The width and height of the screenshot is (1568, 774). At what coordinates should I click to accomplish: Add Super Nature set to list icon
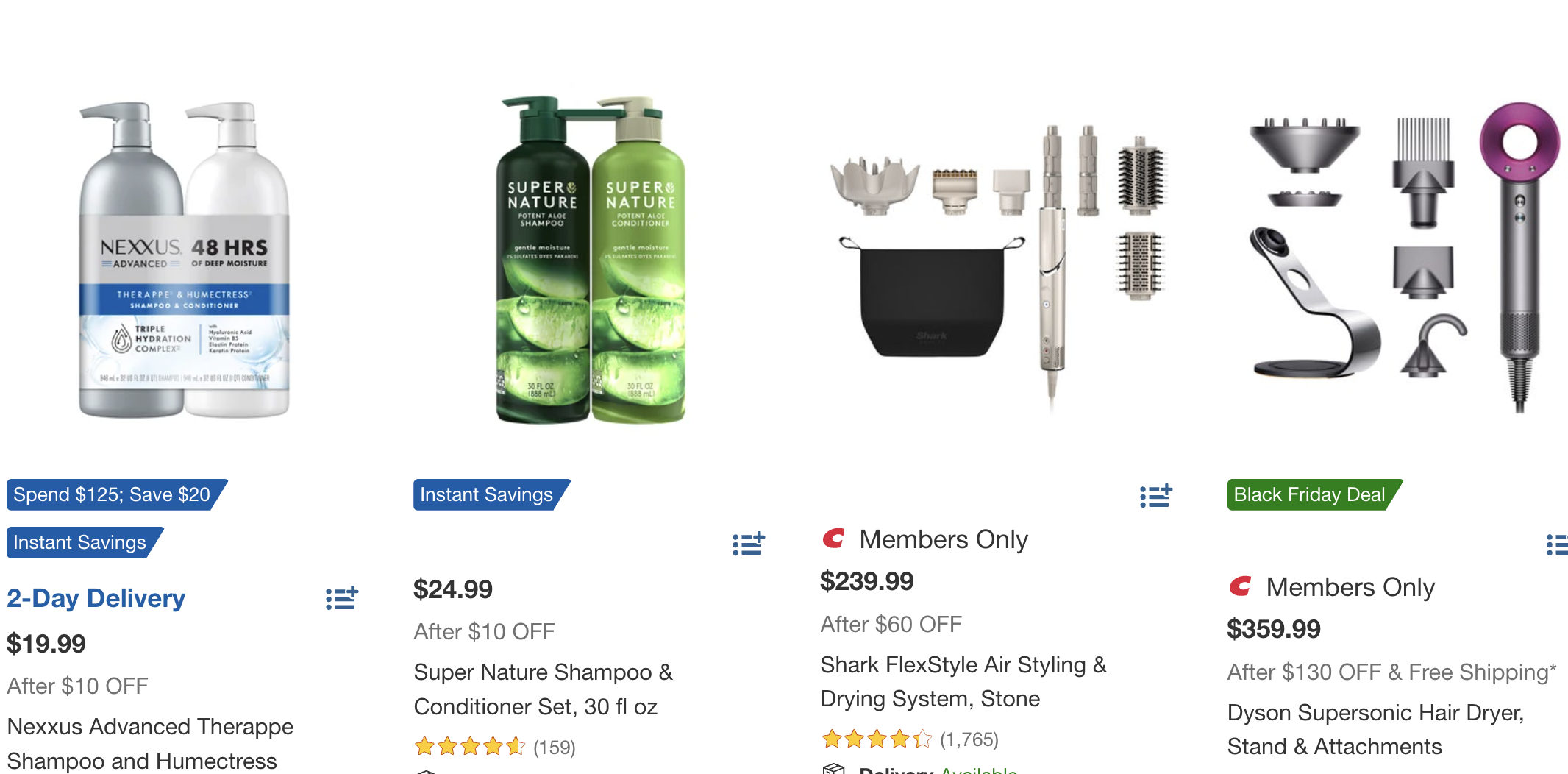(x=749, y=544)
